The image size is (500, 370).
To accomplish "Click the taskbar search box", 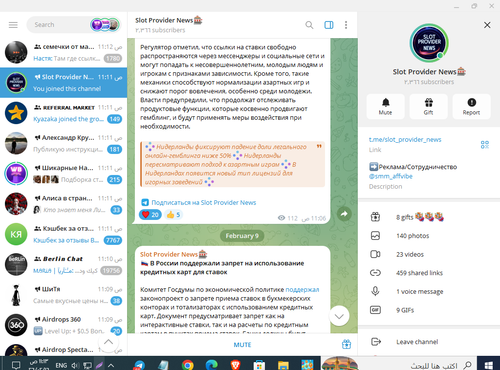I will (x=399, y=364).
